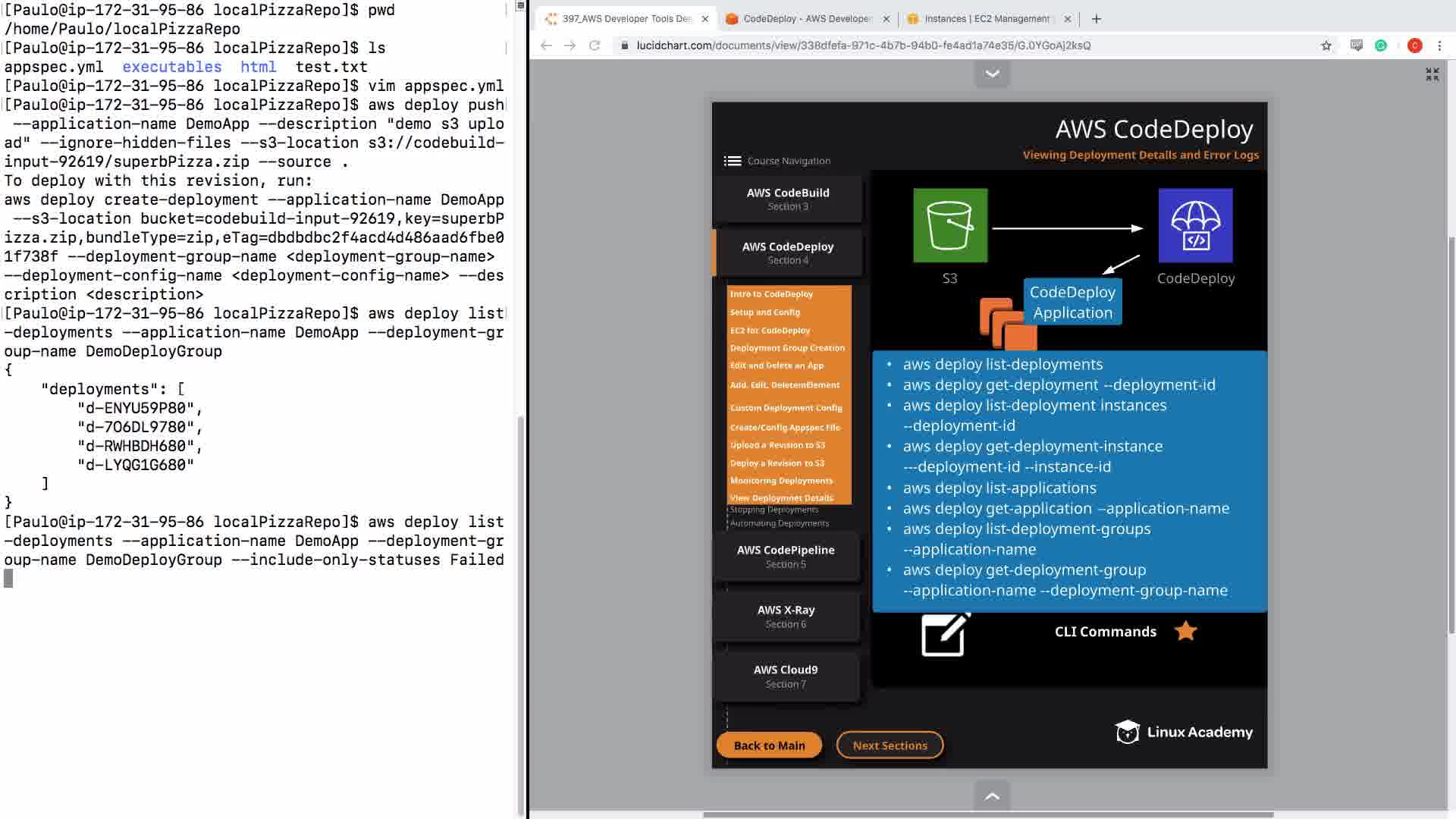Click the Next Sections button
This screenshot has width=1456, height=819.
coord(890,745)
